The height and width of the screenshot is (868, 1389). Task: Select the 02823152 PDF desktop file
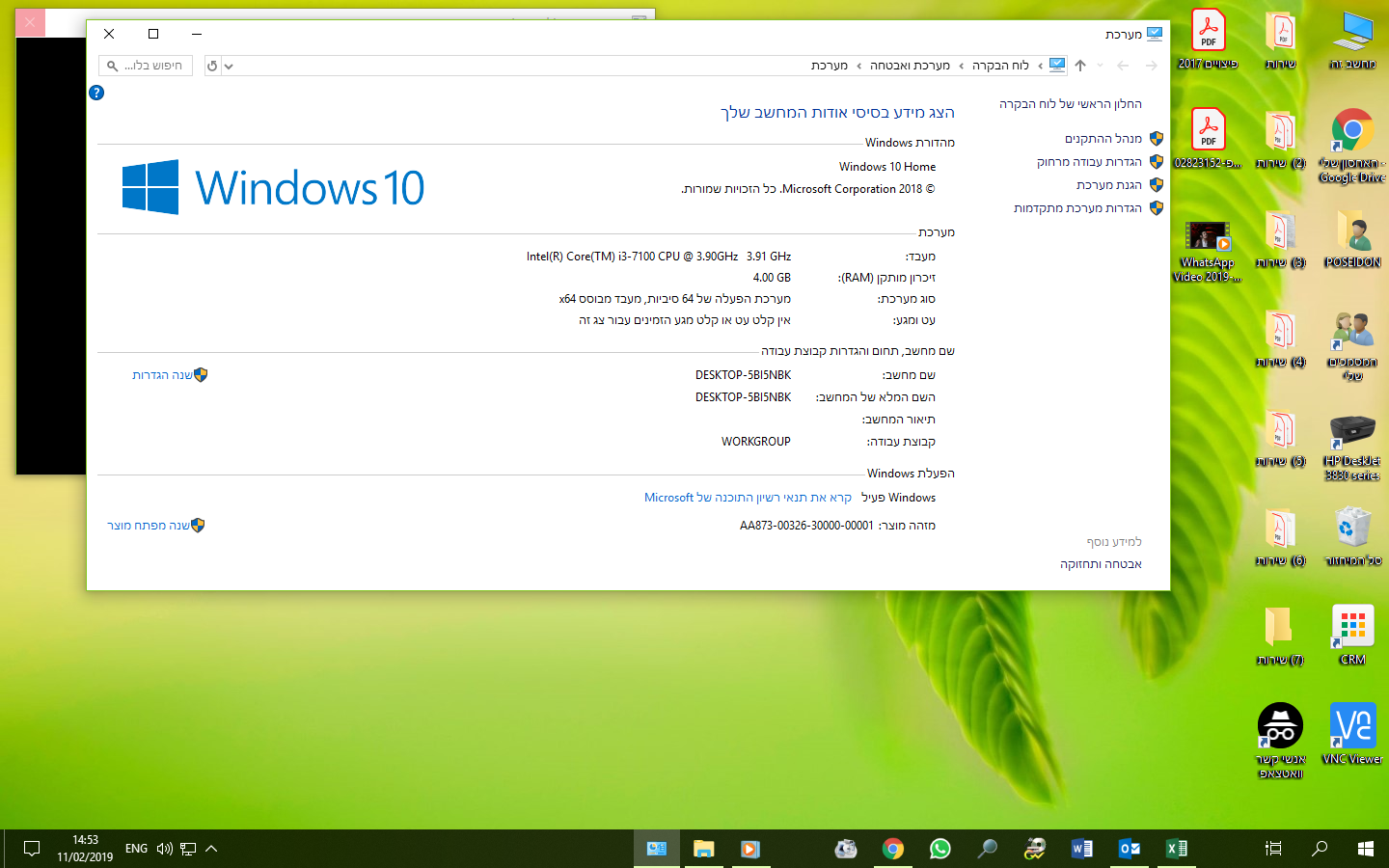click(x=1208, y=138)
